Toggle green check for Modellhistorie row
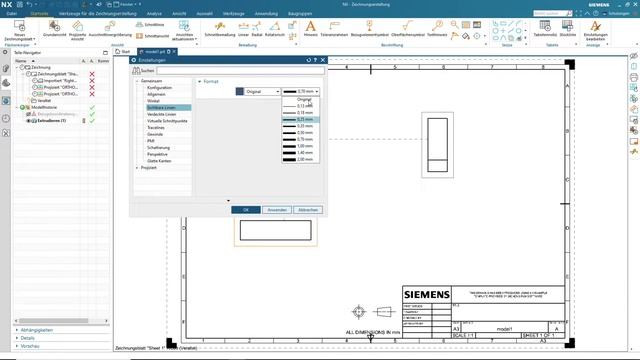Screen dimensions: 640x360 click(92, 107)
